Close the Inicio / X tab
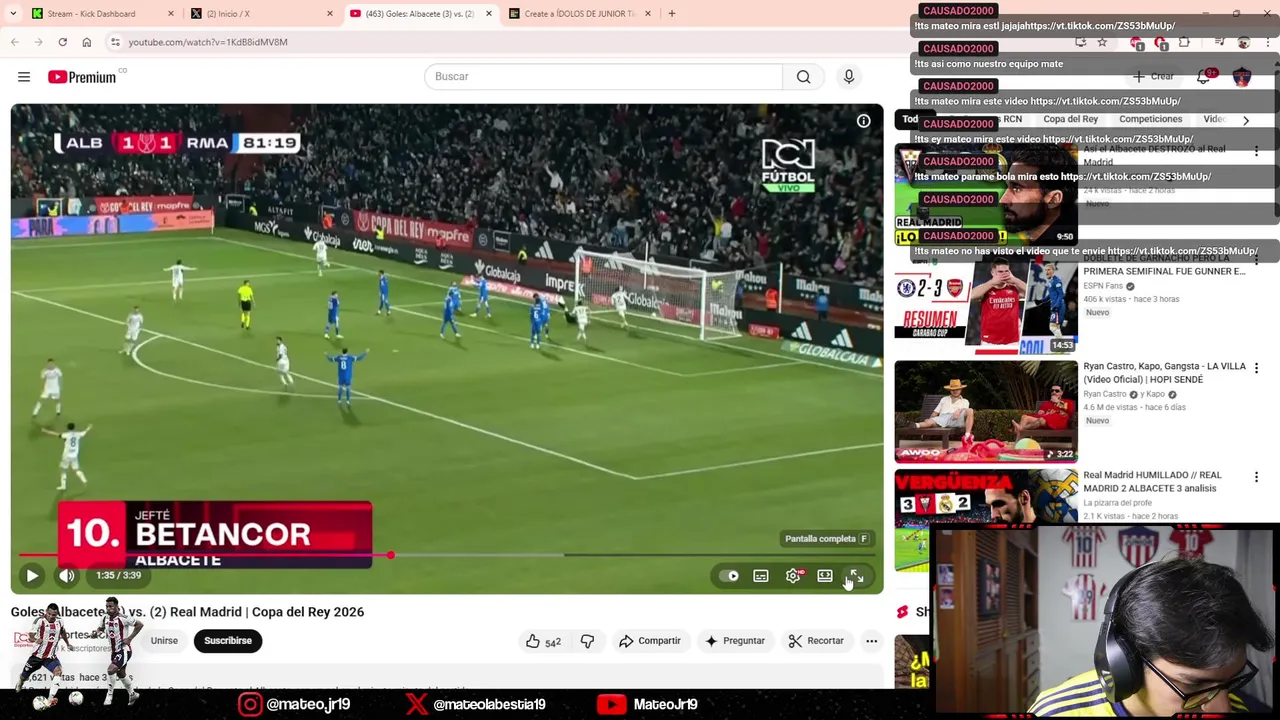 330,14
